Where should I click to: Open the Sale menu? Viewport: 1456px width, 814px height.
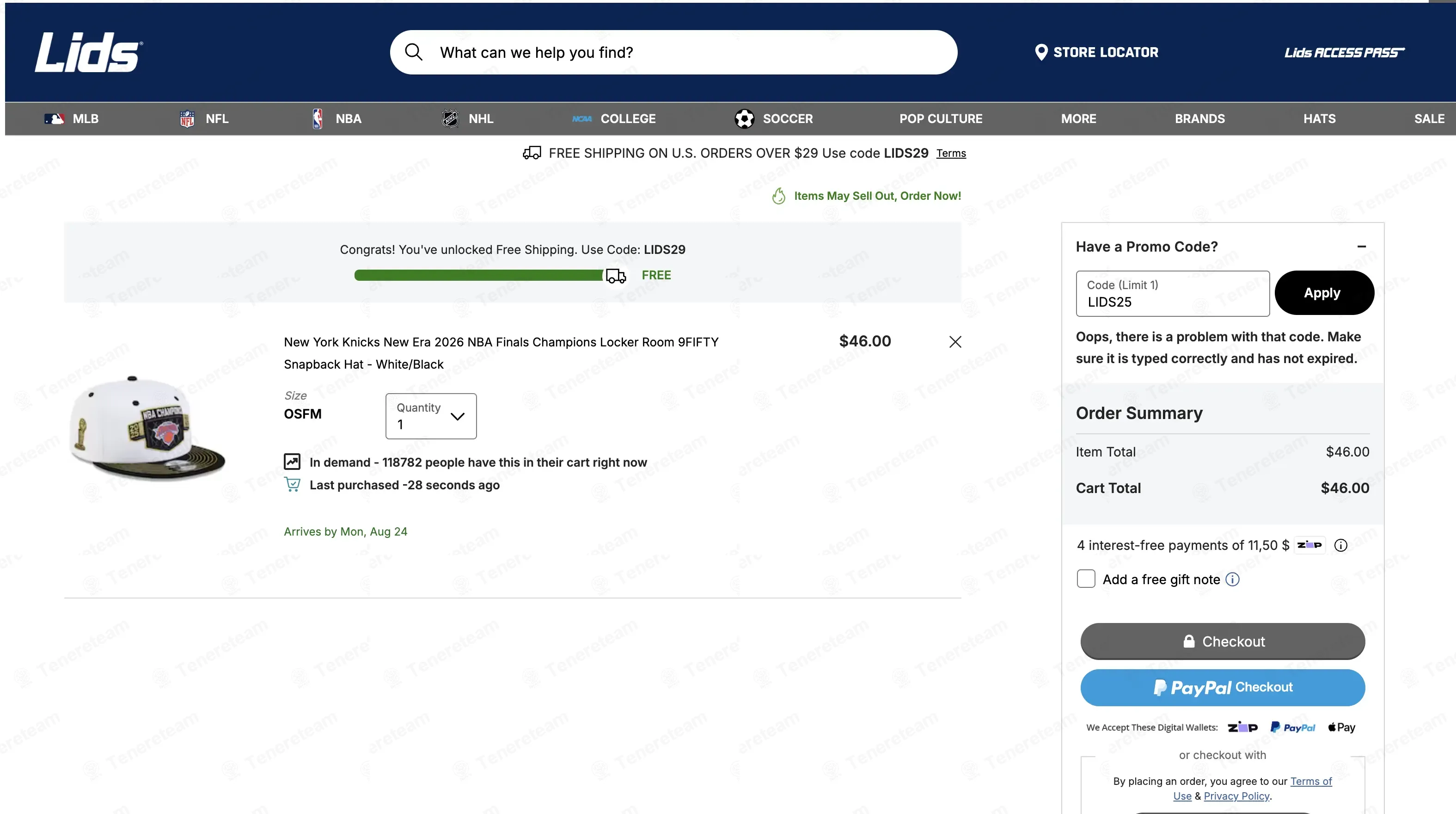[x=1429, y=119]
